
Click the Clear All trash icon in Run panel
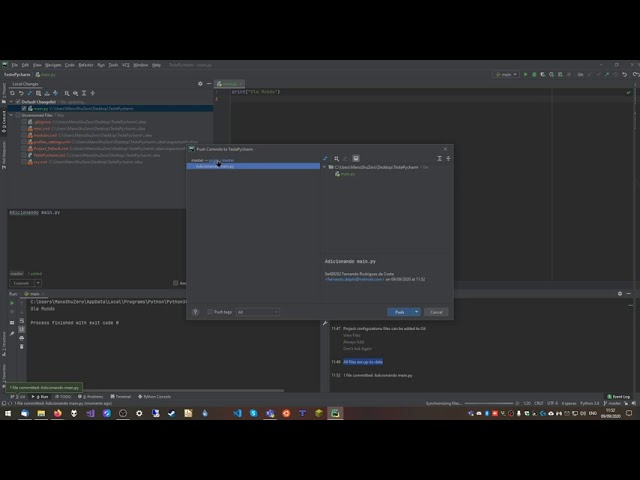pos(22,347)
